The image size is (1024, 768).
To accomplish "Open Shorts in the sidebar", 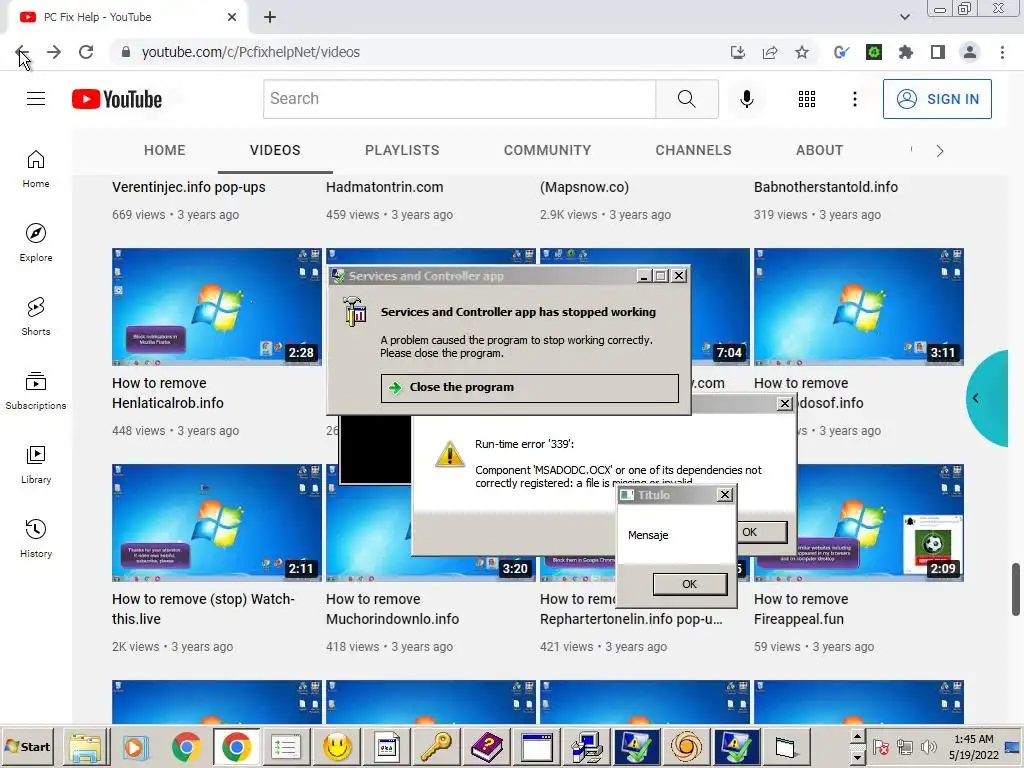I will tap(36, 317).
